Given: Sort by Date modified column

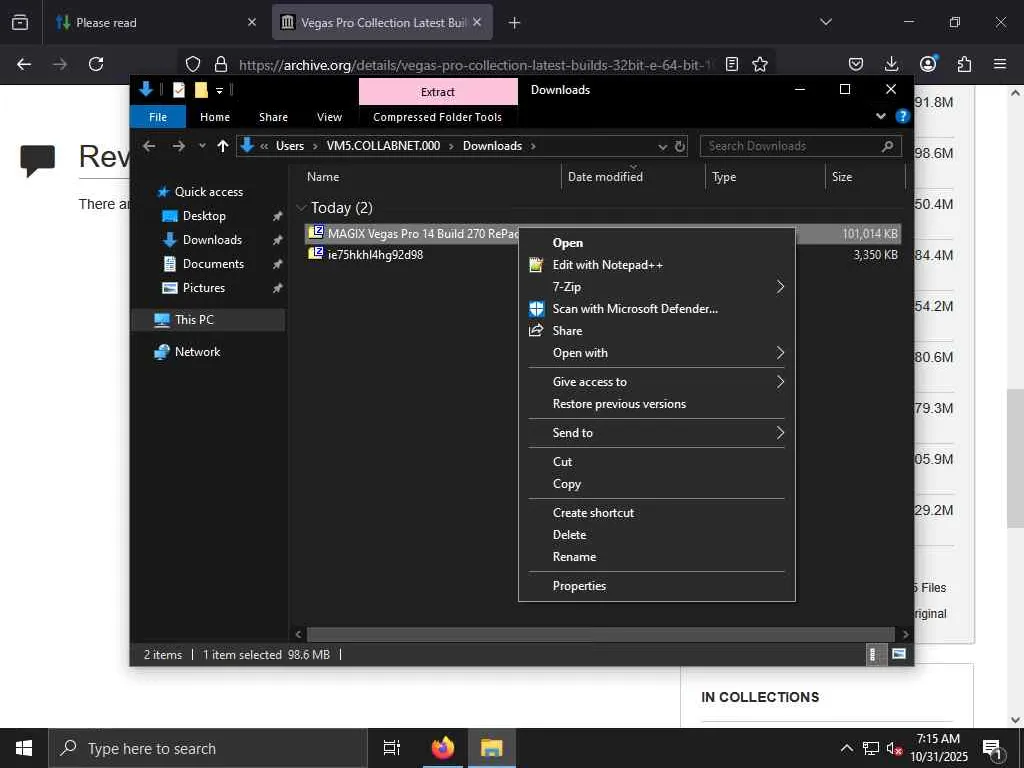Looking at the screenshot, I should point(605,177).
